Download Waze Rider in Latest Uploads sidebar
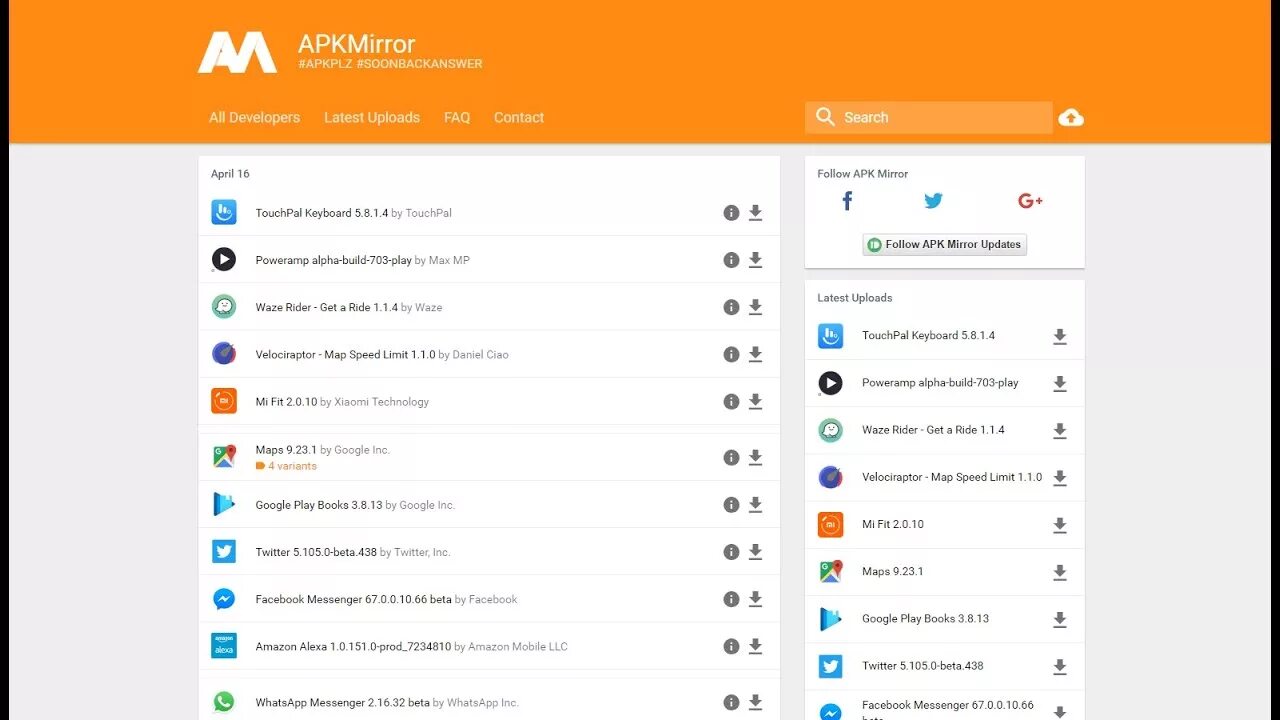The width and height of the screenshot is (1280, 720). (x=1060, y=431)
